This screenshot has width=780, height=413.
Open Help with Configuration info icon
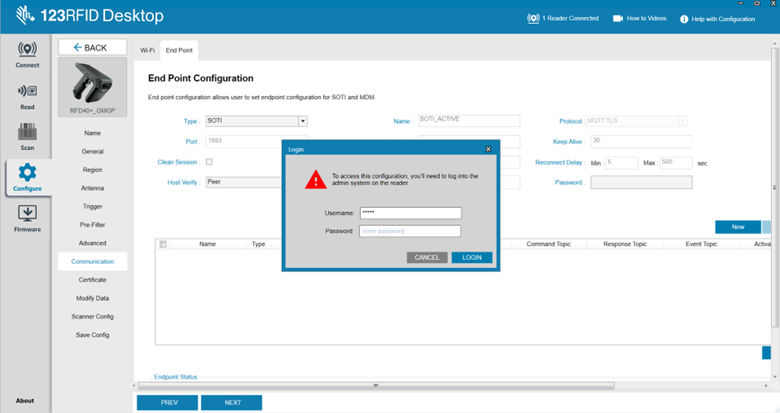click(684, 19)
